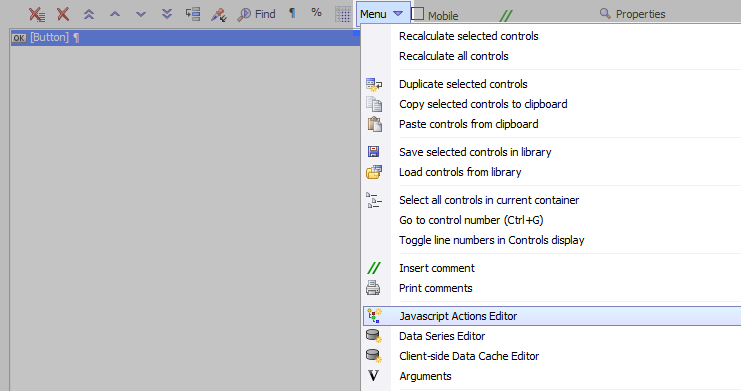The height and width of the screenshot is (391, 741).
Task: Click the green slashes icon beside Insert comment
Action: (x=374, y=268)
